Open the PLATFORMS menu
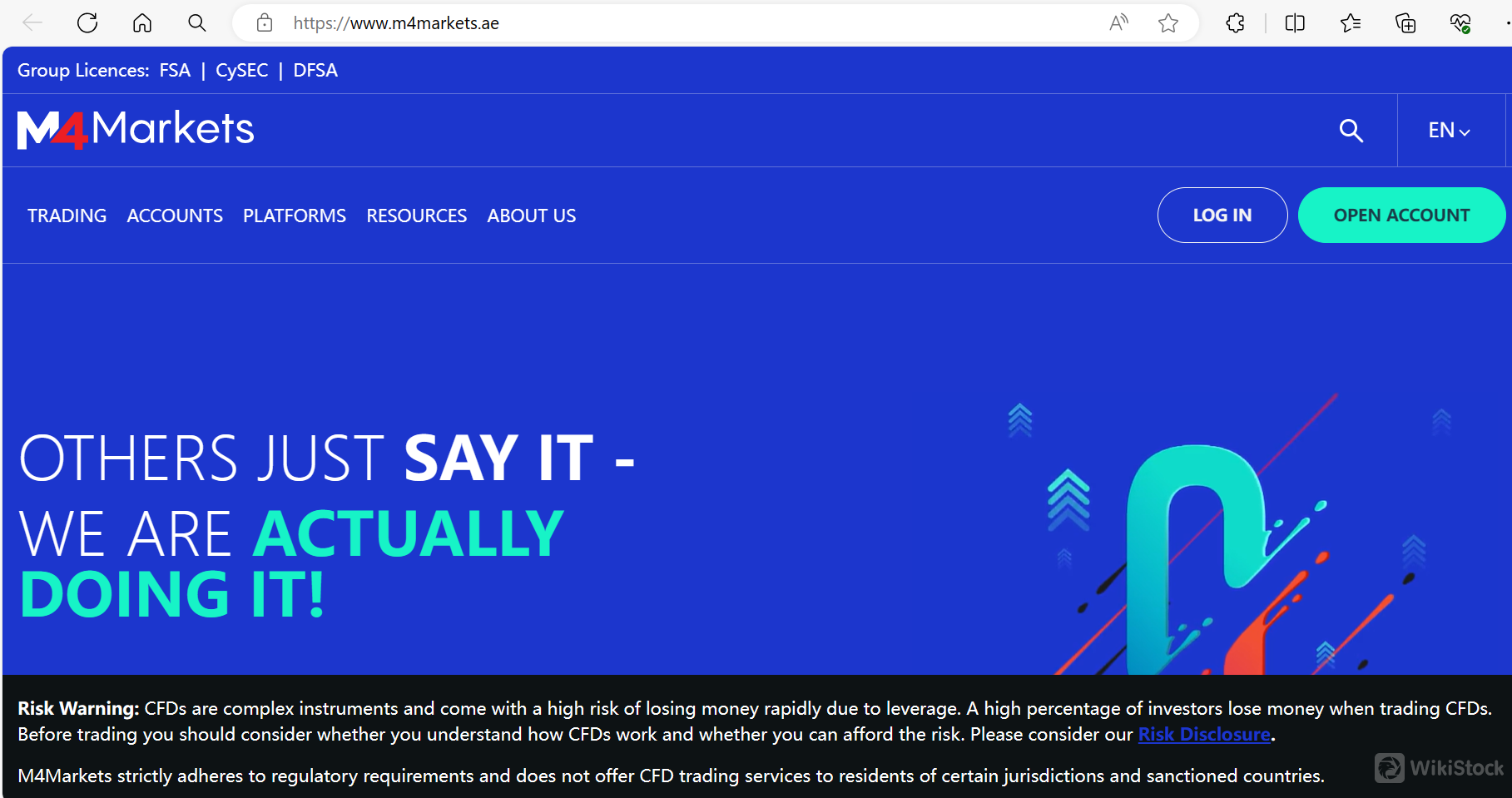 click(x=295, y=216)
